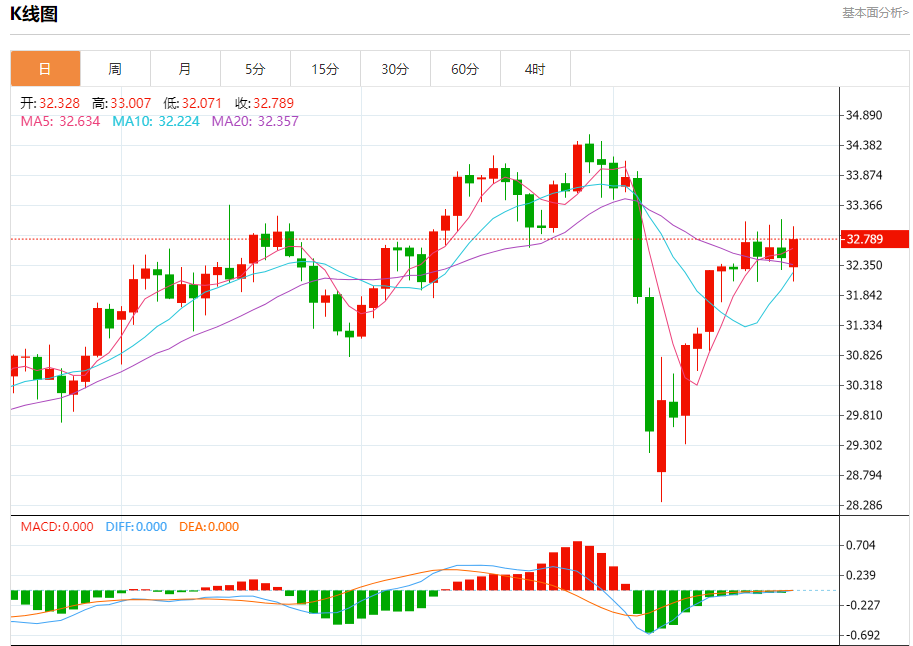Select the 60分 interval tab
The image size is (913, 646).
click(x=465, y=69)
